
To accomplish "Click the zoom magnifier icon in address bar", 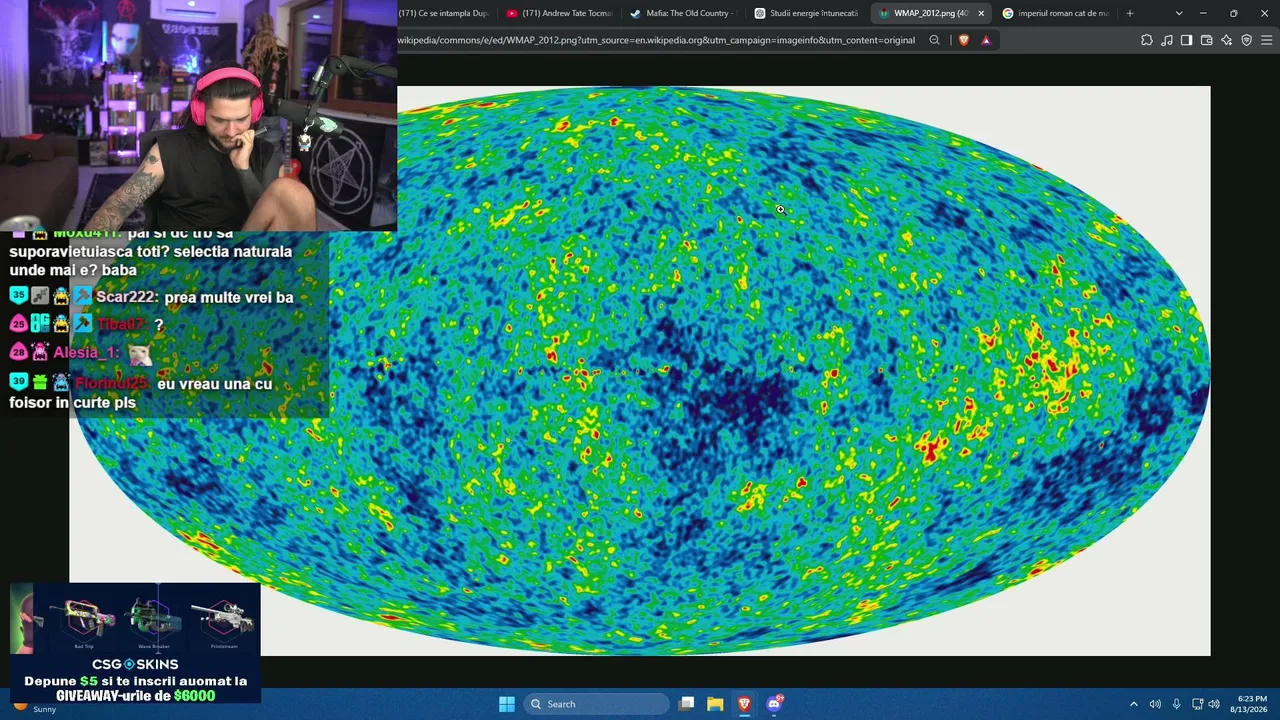I will [x=934, y=40].
